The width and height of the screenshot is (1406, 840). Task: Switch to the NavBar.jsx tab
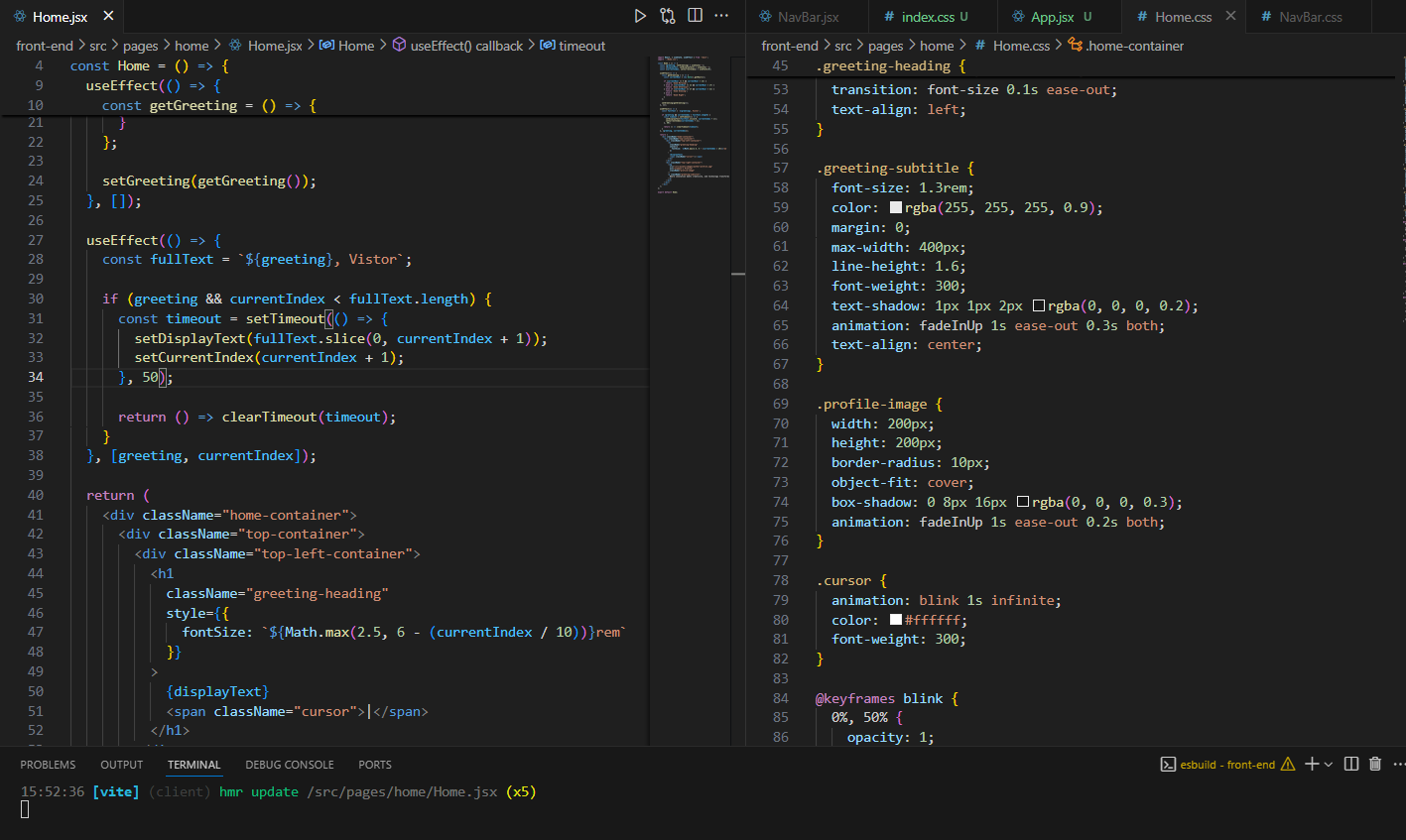click(808, 17)
